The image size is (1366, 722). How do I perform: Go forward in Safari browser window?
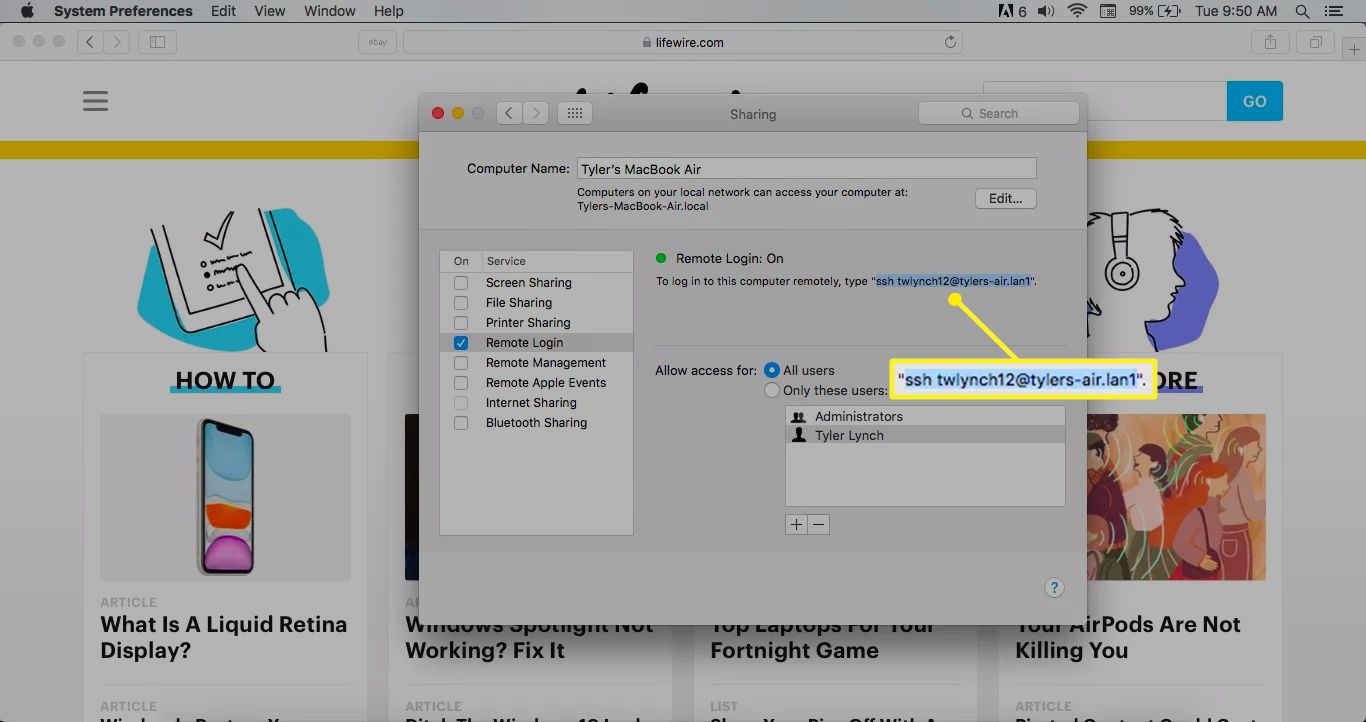[117, 42]
